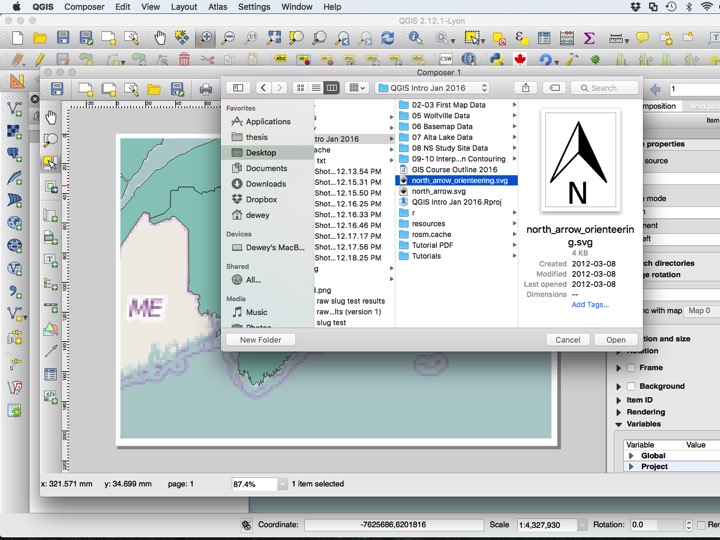Viewport: 720px width, 540px height.
Task: Click the Cancel button in file dialog
Action: (x=568, y=340)
